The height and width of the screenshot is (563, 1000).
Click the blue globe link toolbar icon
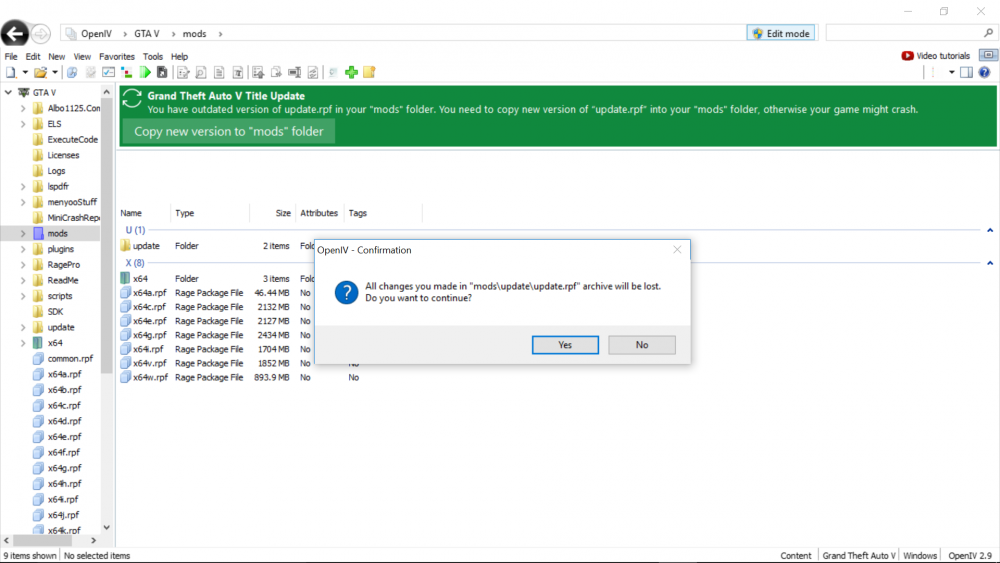[x=72, y=73]
